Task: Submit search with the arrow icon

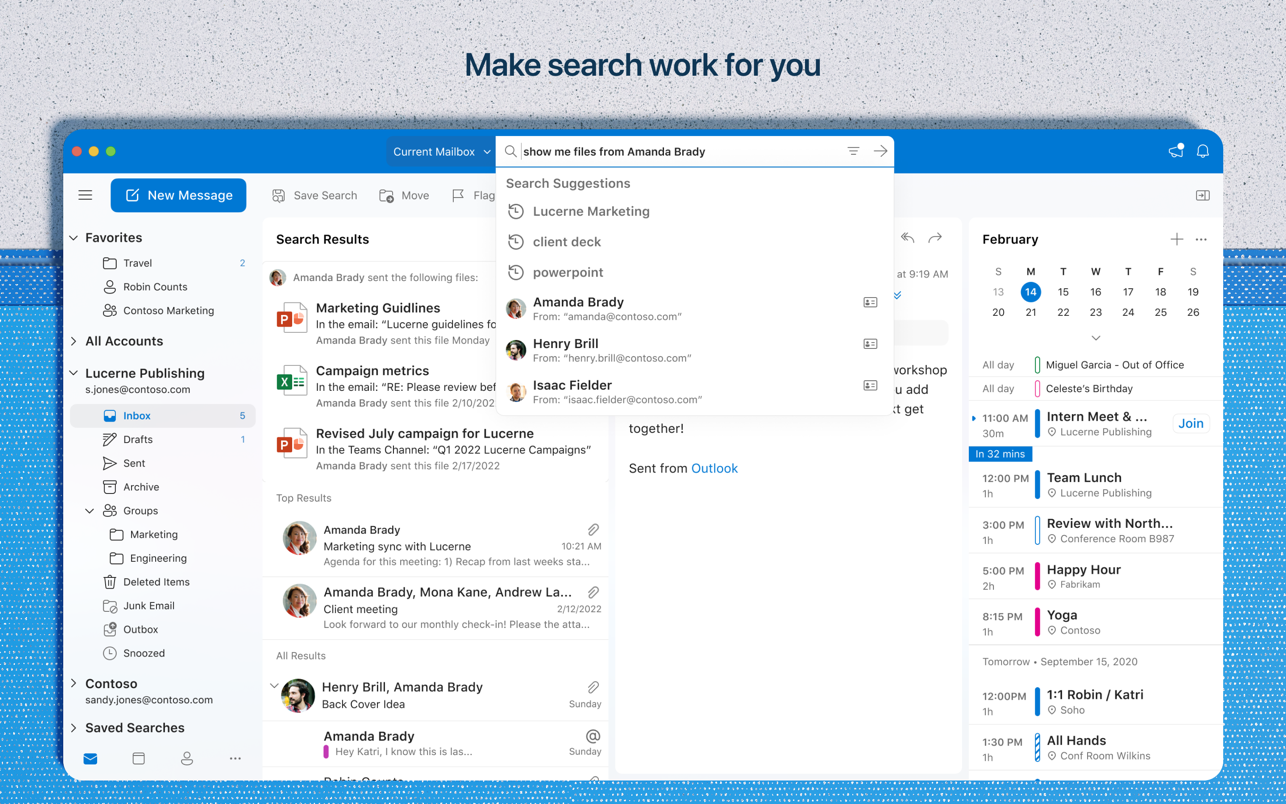Action: [880, 152]
